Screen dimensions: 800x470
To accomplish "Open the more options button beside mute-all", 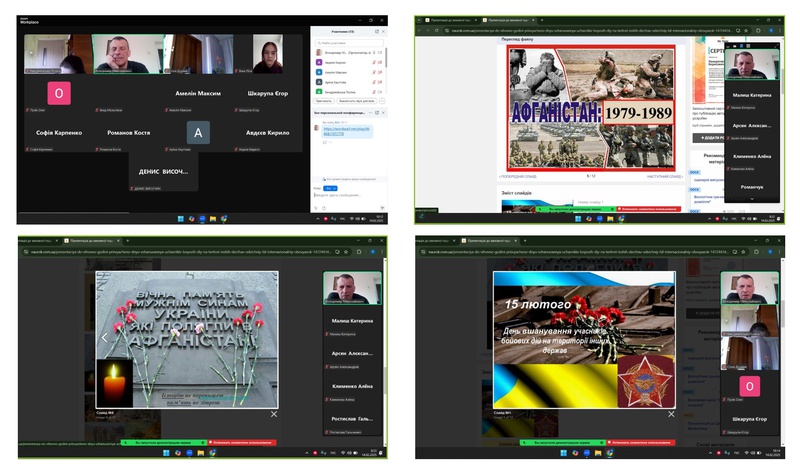I will [x=382, y=101].
